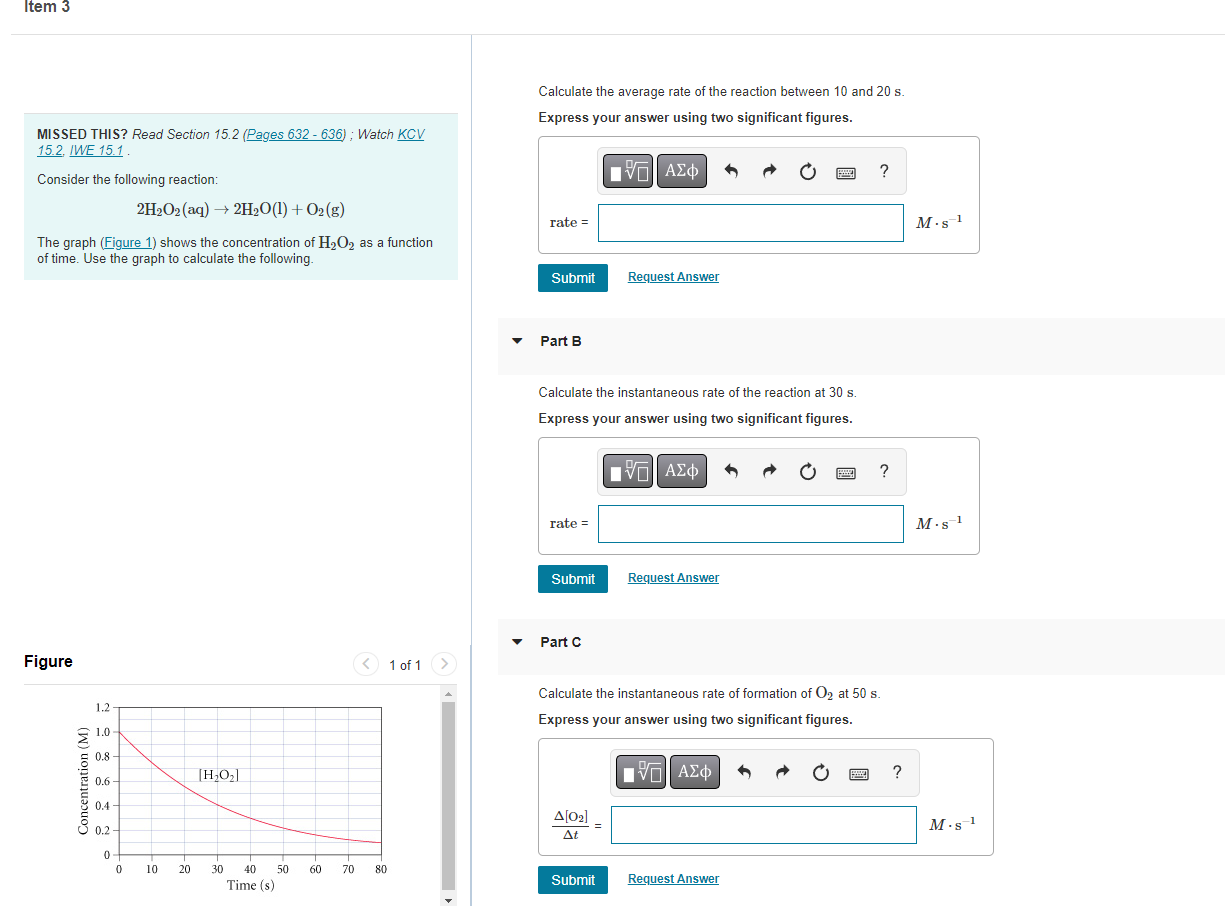Viewport: 1225px width, 906px height.
Task: Open help question mark in Part B toolbar
Action: 884,472
